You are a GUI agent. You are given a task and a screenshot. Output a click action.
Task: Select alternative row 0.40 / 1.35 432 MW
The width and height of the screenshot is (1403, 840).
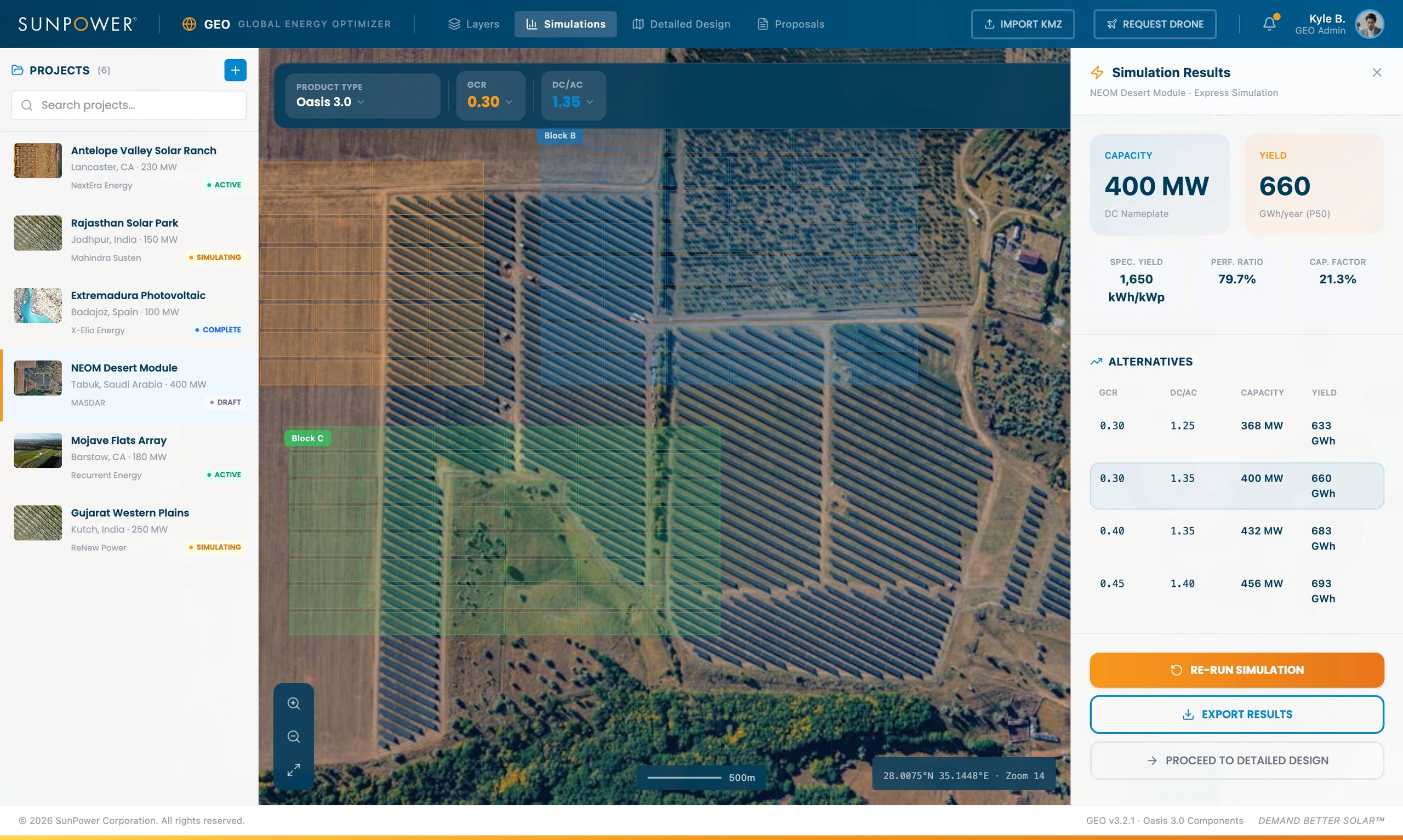pos(1236,538)
